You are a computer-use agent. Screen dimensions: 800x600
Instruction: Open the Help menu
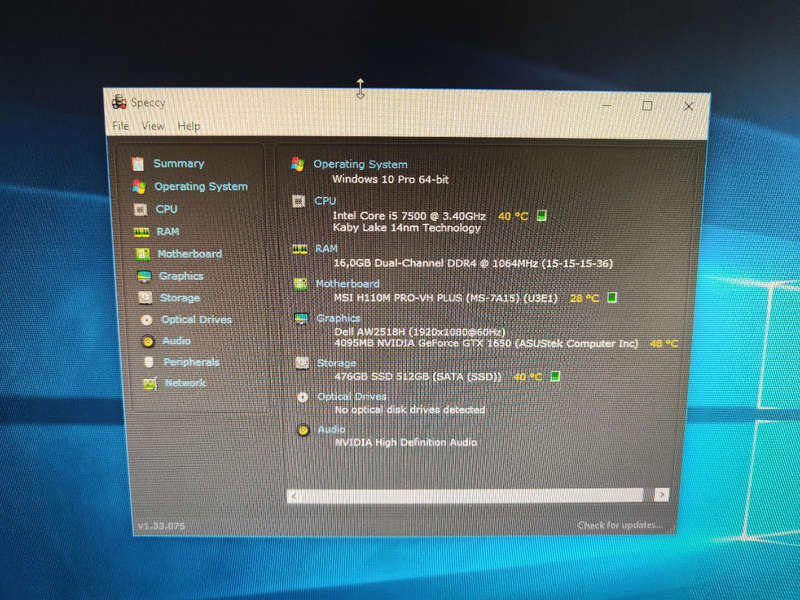(189, 126)
